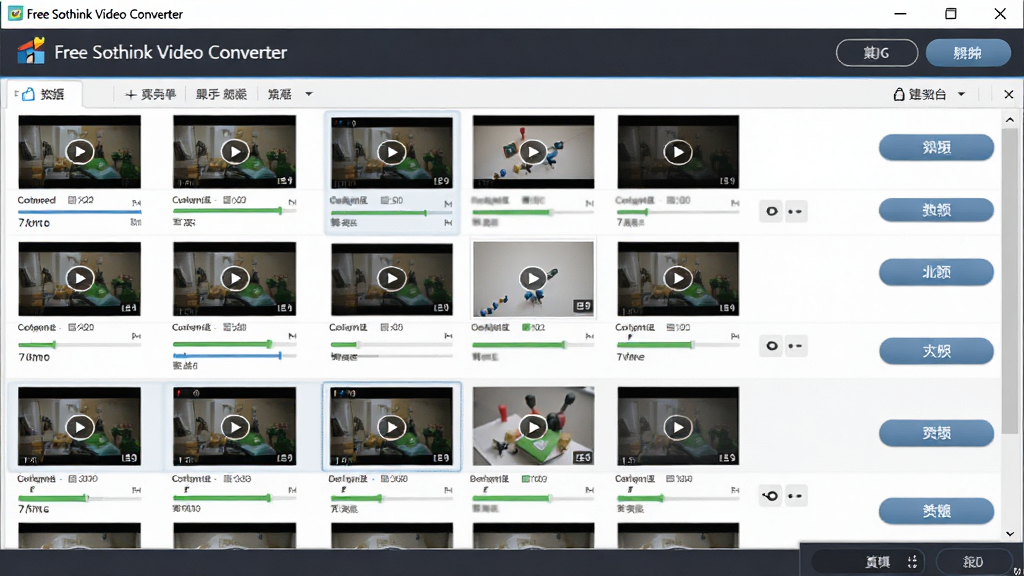This screenshot has height=576, width=1024.
Task: Play the selected third video in the third row
Action: coord(391,427)
